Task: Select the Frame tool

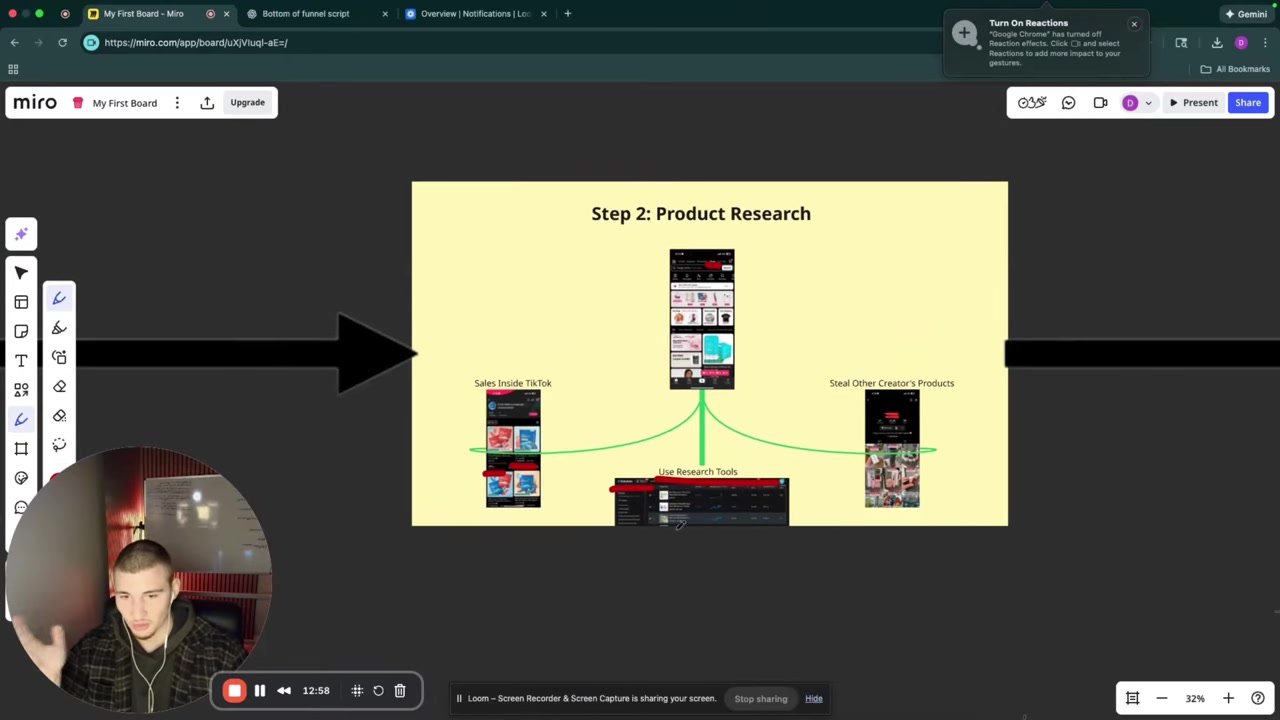Action: [21, 448]
